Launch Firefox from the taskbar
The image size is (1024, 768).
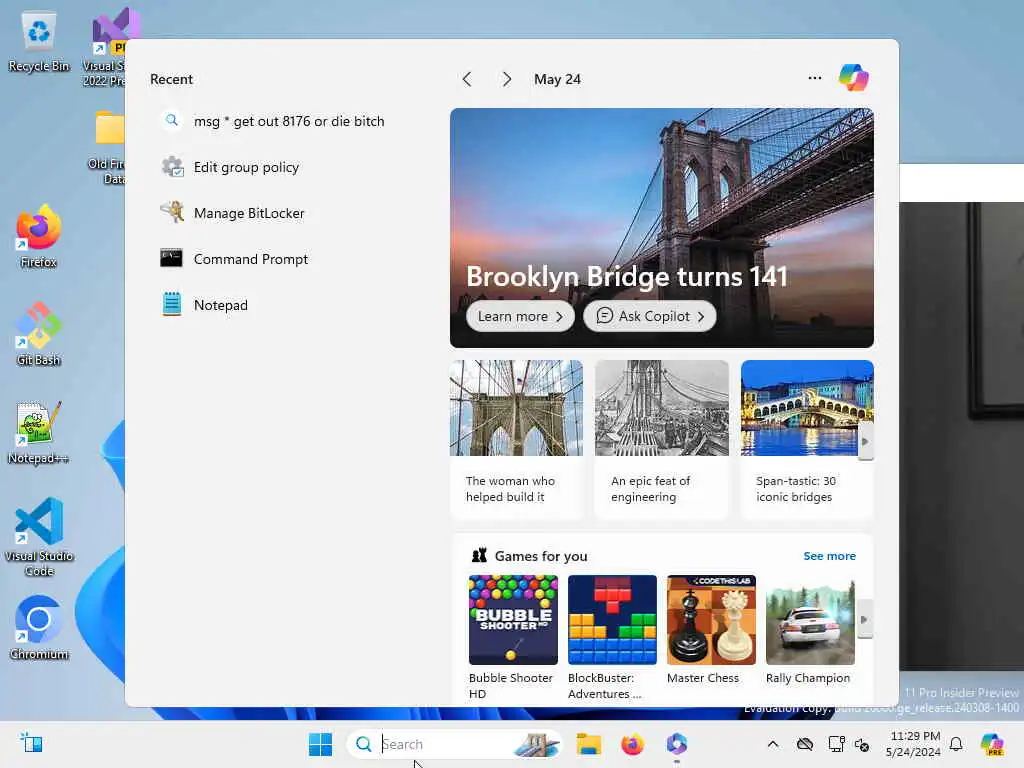click(632, 744)
